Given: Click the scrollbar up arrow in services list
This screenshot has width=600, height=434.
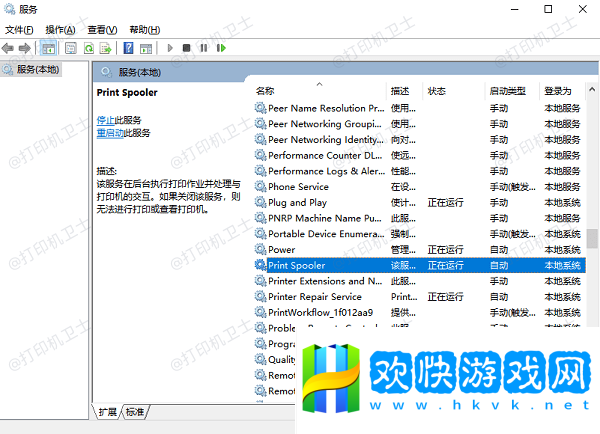Looking at the screenshot, I should (x=592, y=90).
